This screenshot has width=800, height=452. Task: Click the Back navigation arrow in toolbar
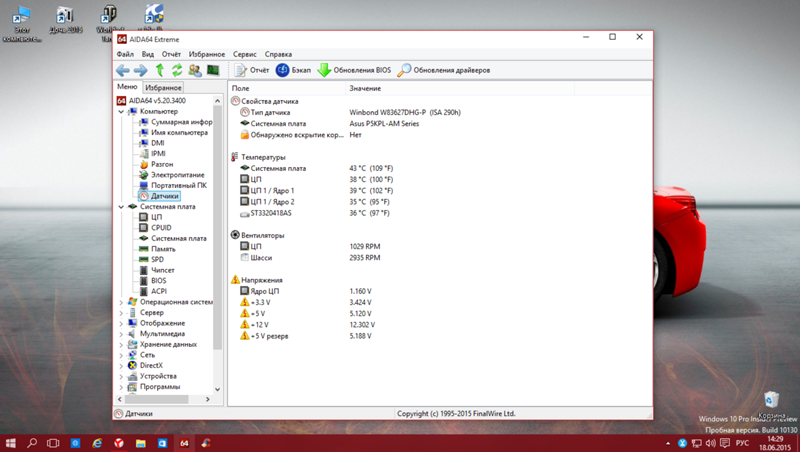123,71
